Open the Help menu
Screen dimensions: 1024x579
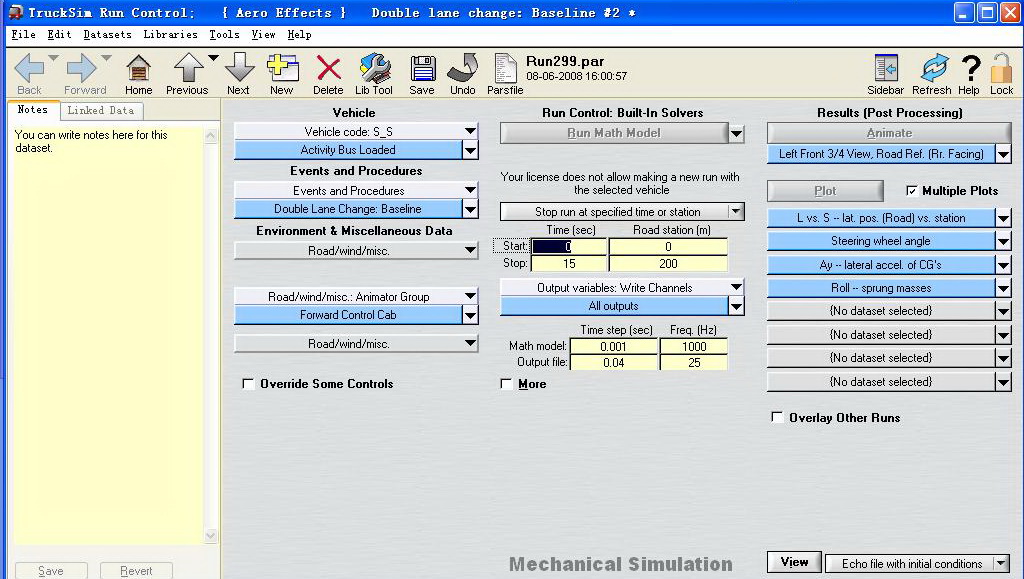coord(299,35)
